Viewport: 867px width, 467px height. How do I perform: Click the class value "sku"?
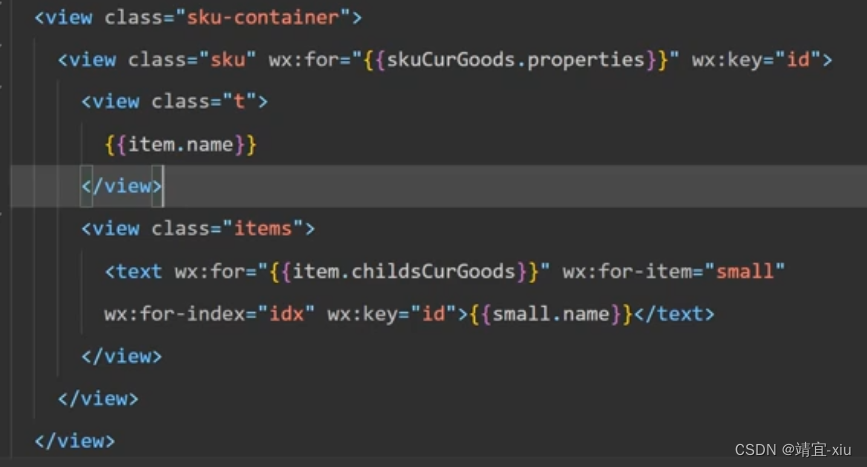[x=228, y=60]
